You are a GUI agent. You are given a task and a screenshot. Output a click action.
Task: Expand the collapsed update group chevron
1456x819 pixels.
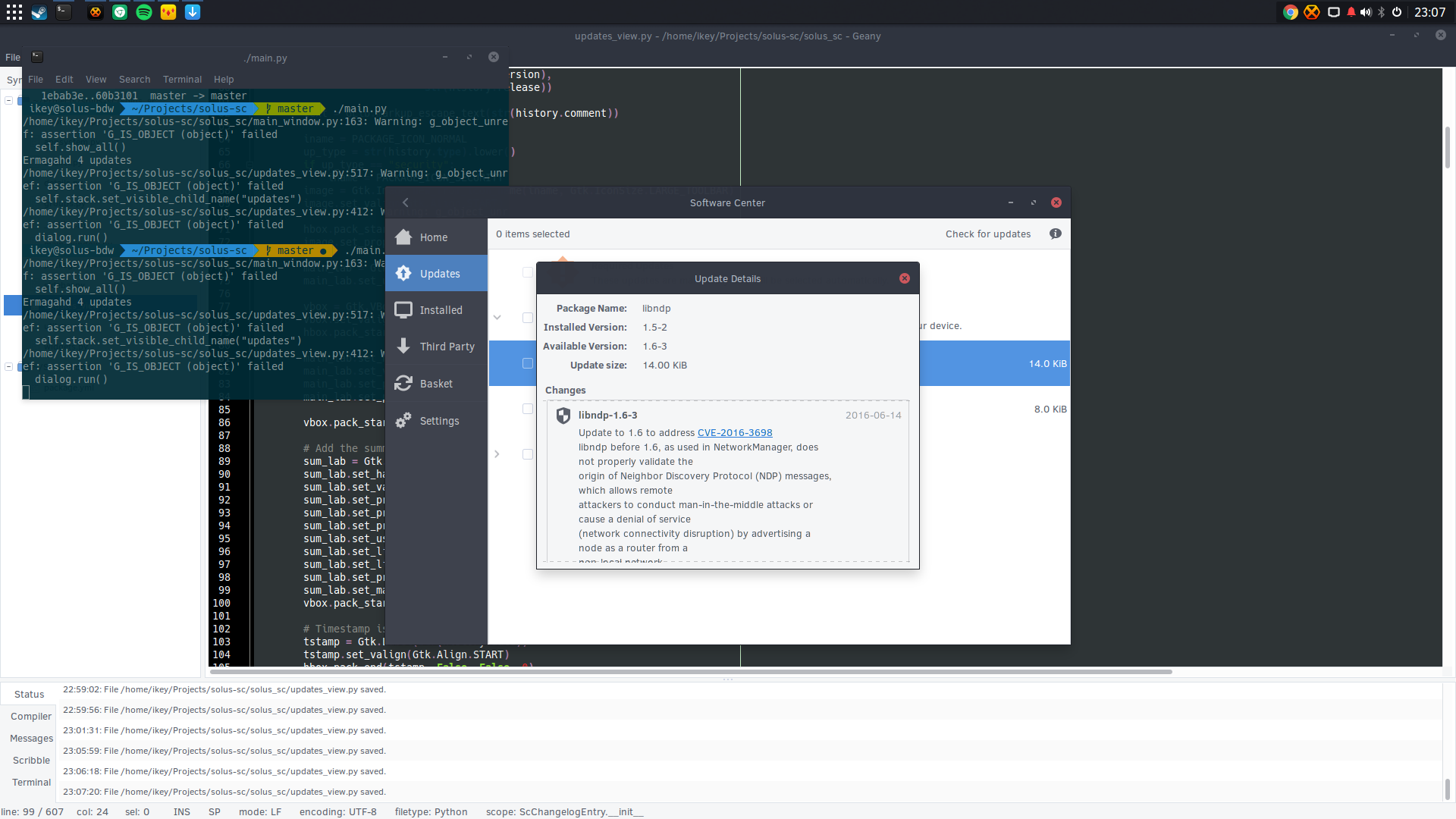click(x=497, y=454)
